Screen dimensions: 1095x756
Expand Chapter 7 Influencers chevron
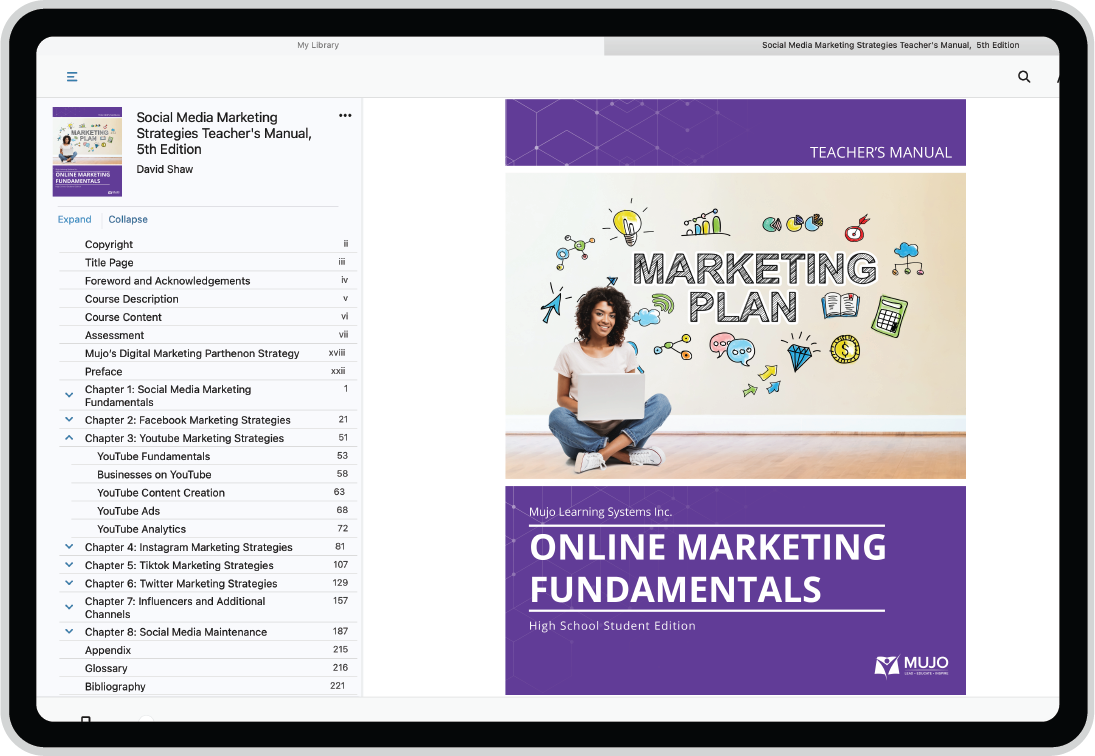pos(69,607)
